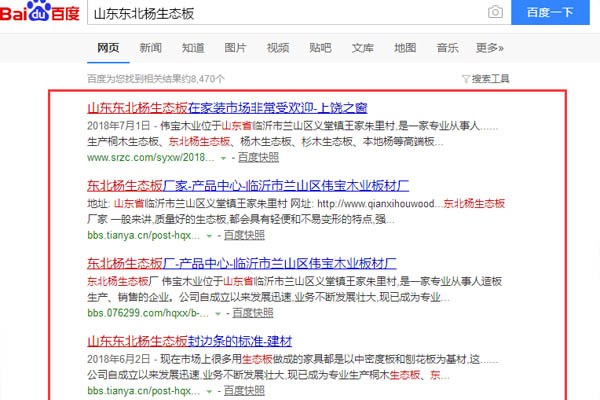The width and height of the screenshot is (600, 400).
Task: Open 百度快照 under 封边条的标准 result
Action: [244, 391]
